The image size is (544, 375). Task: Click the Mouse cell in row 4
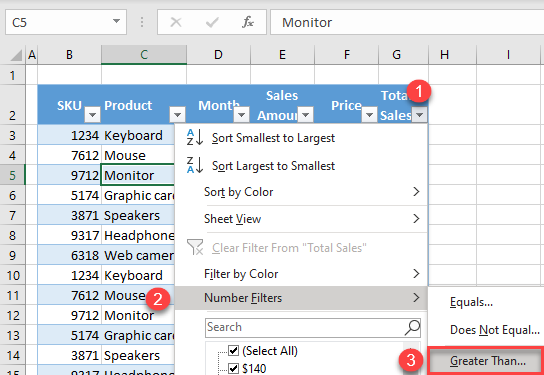click(138, 155)
